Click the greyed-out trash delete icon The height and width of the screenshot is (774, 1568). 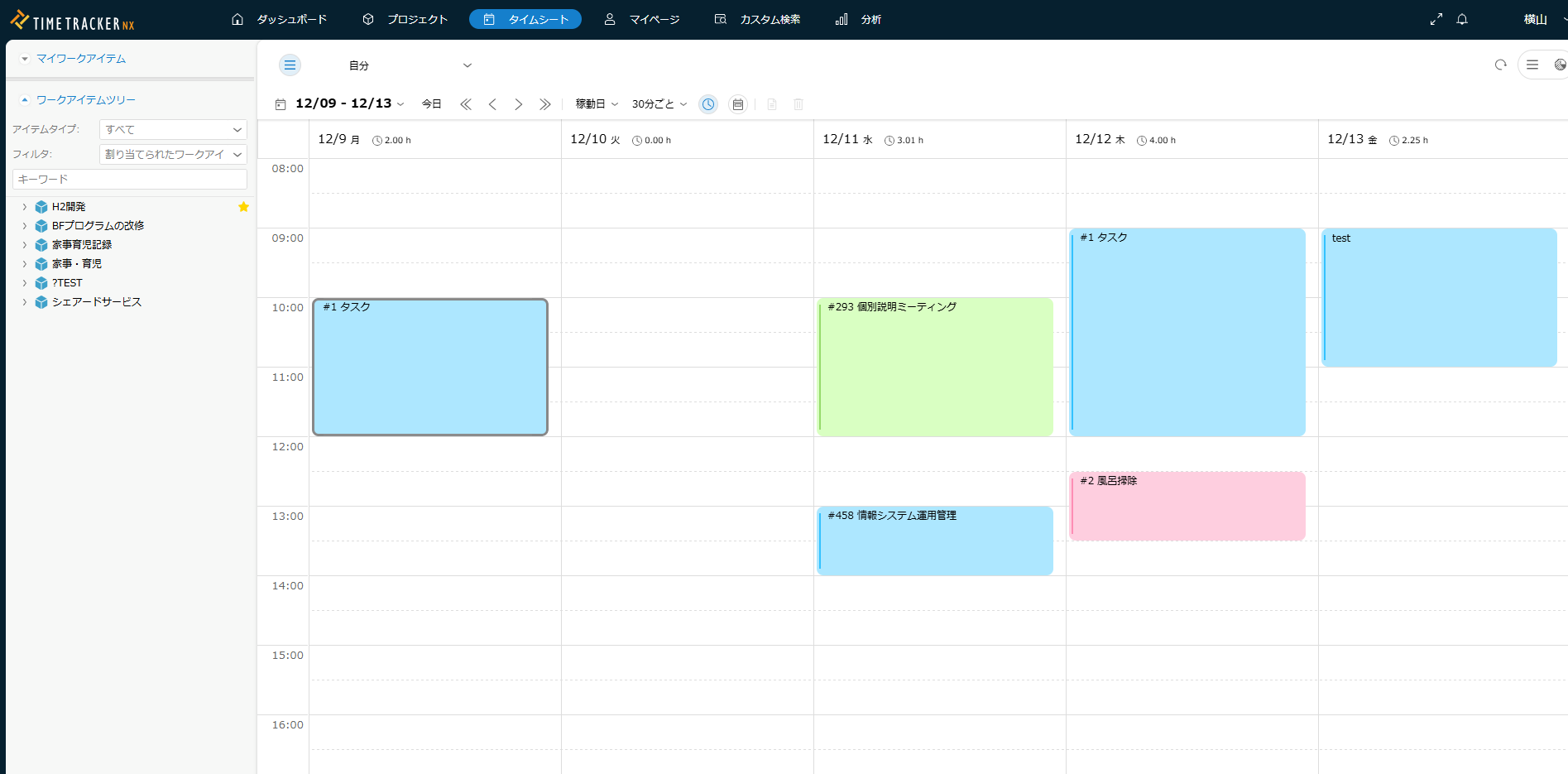click(798, 104)
